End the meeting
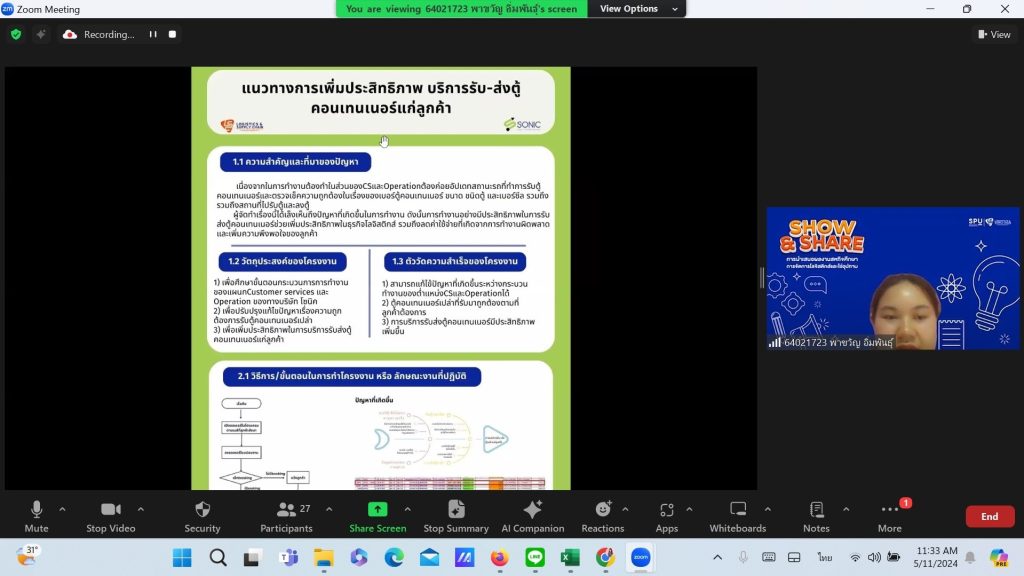 tap(989, 516)
